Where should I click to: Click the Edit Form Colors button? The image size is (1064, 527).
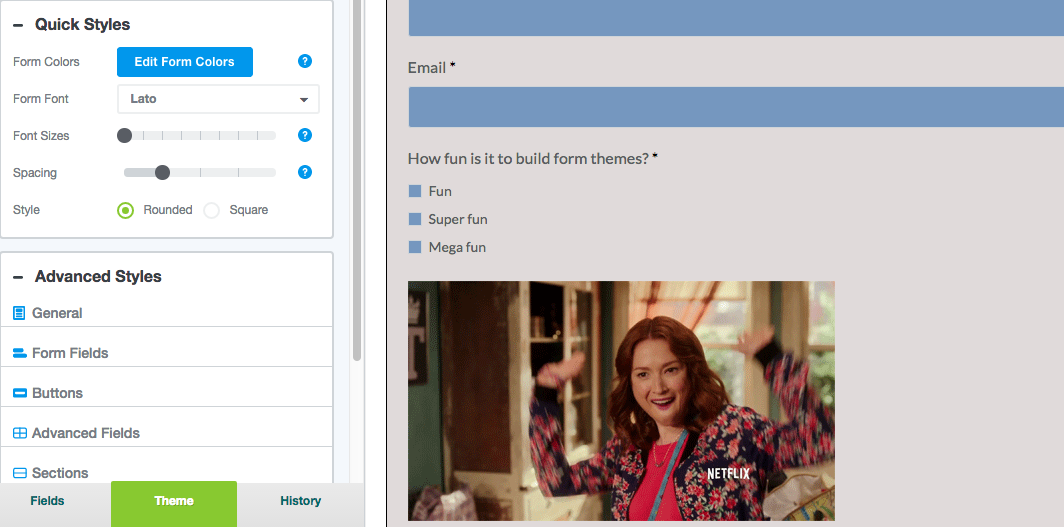(185, 62)
